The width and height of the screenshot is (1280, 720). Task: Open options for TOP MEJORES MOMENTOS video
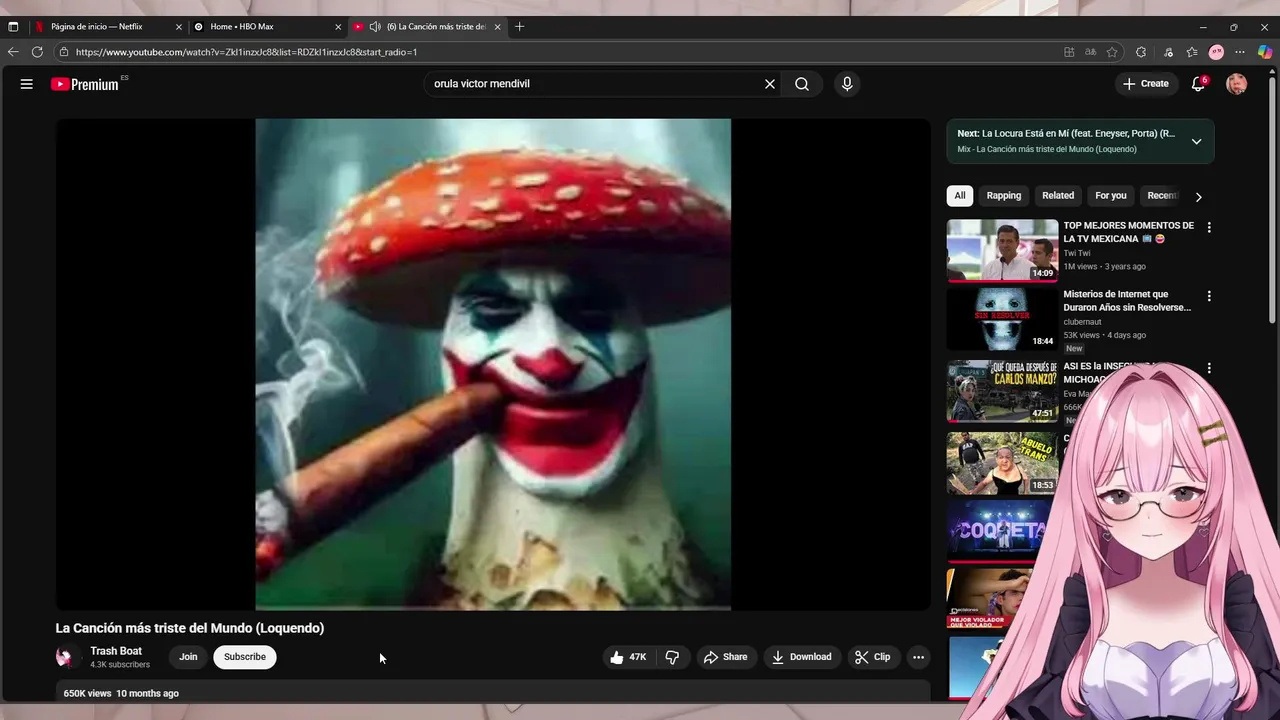(1209, 228)
